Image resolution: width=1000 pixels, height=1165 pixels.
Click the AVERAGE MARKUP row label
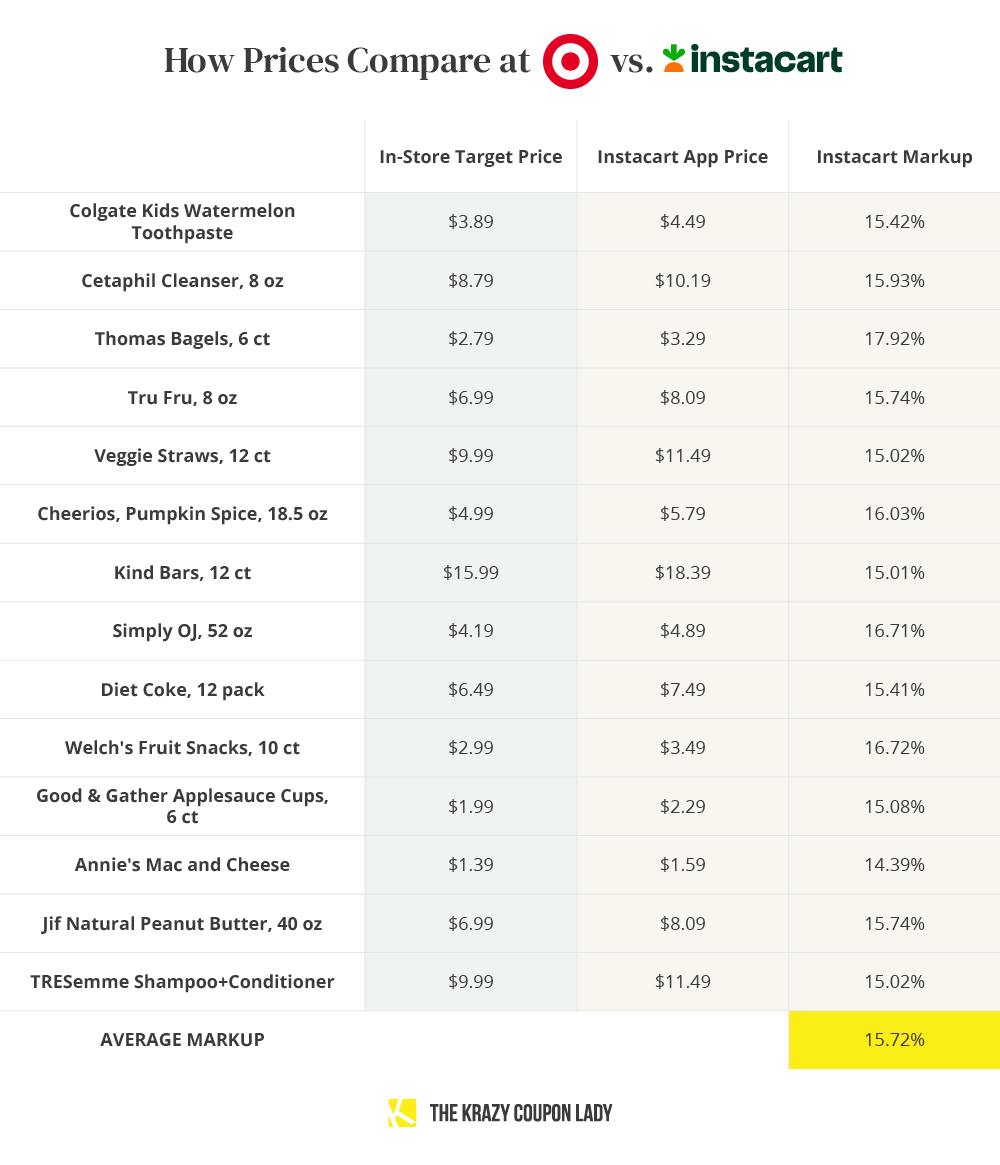point(182,1040)
